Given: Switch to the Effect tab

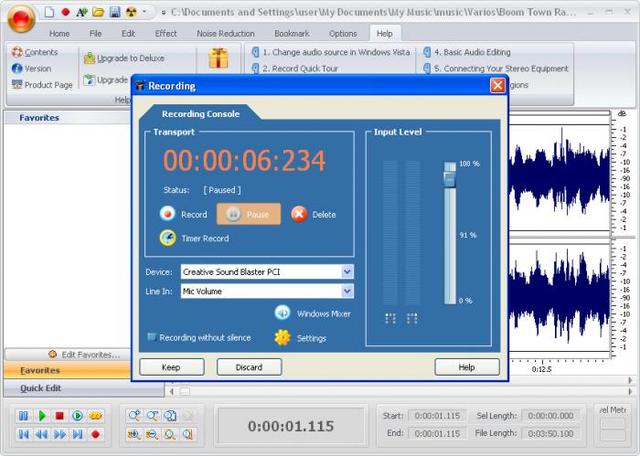Looking at the screenshot, I should 166,33.
